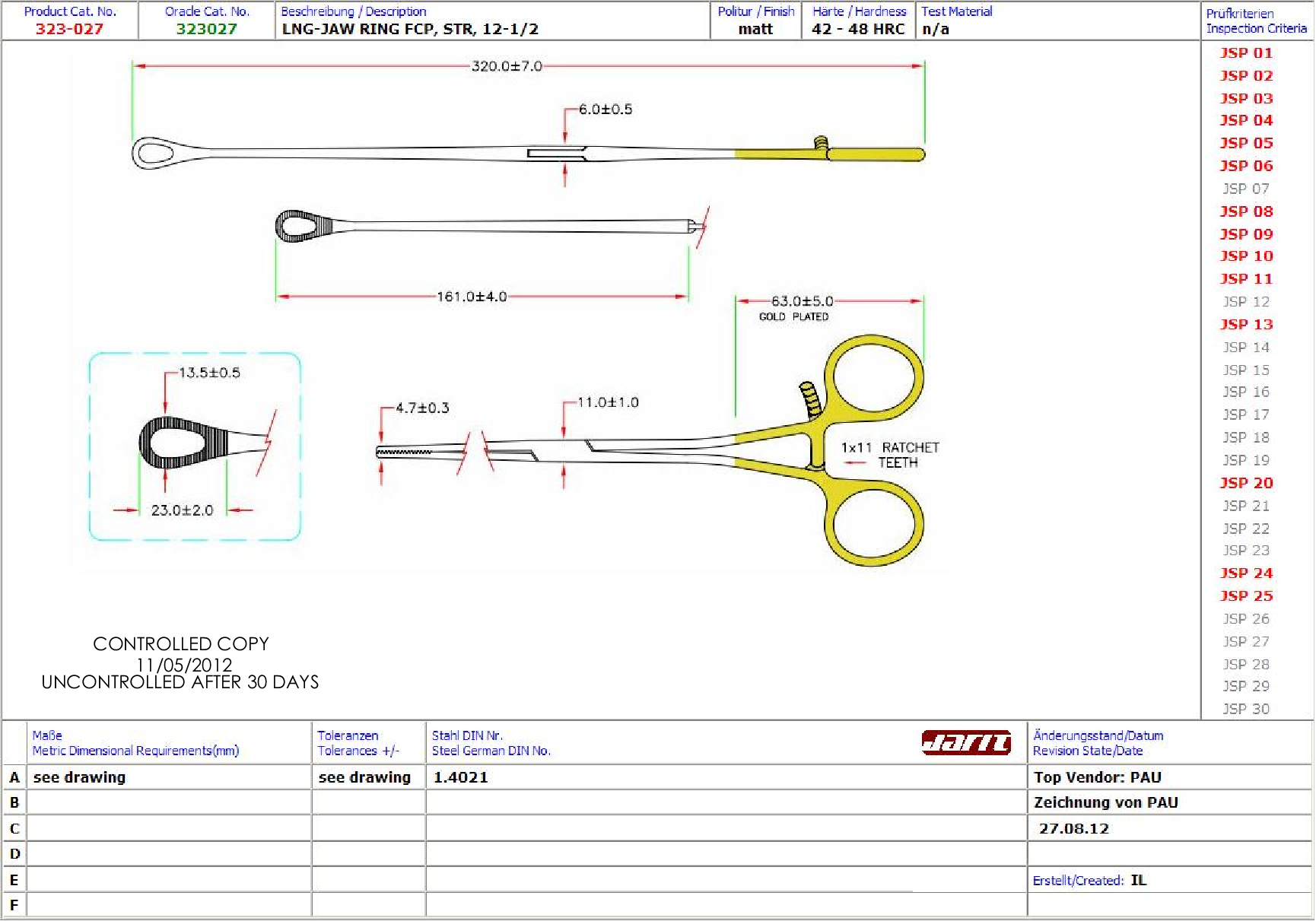Click the upper gold-plated finger ring

click(877, 377)
